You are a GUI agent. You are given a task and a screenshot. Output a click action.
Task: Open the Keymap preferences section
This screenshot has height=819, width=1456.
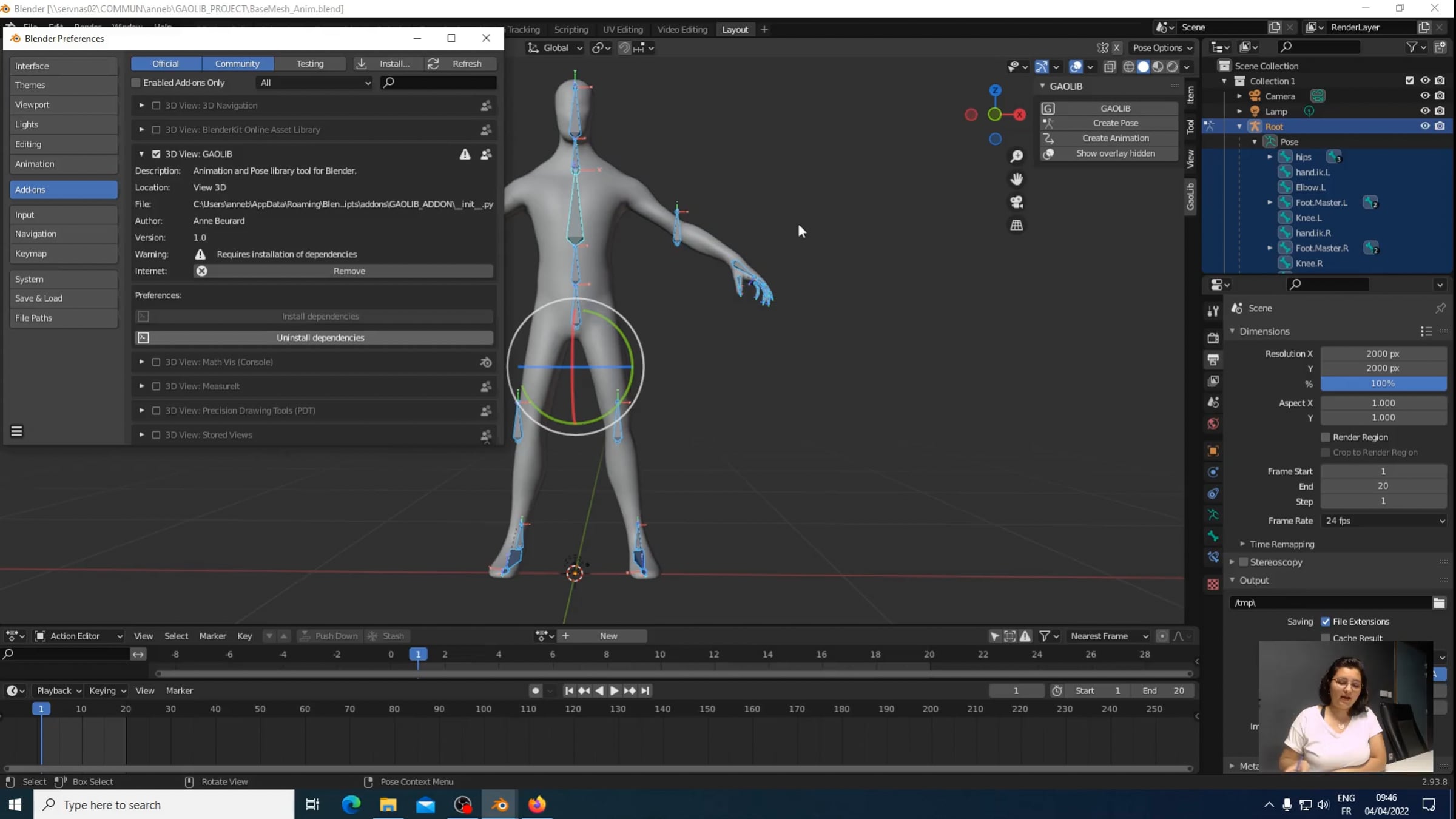click(64, 254)
